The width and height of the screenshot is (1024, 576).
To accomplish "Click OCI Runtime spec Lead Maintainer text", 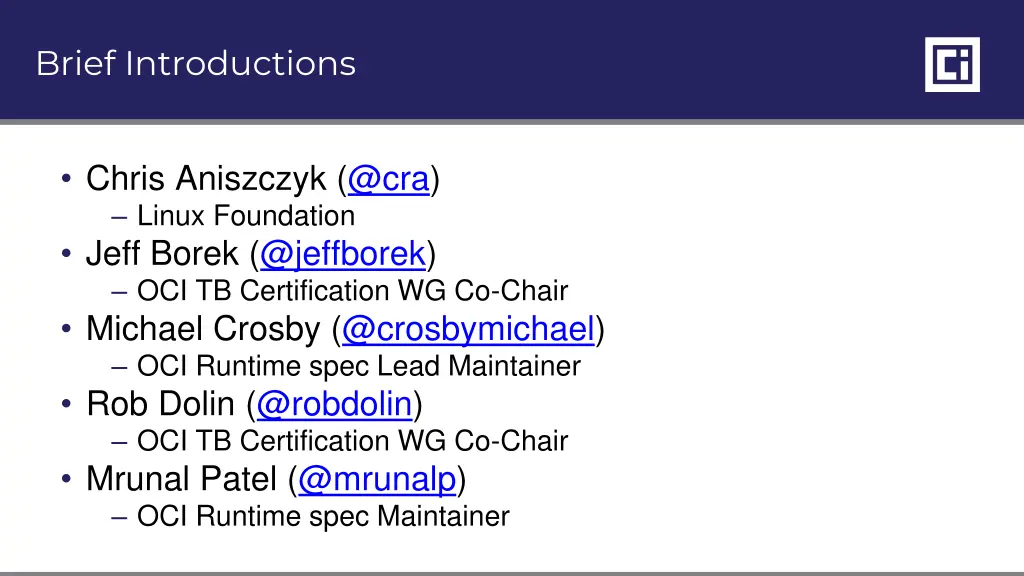I will click(x=359, y=366).
